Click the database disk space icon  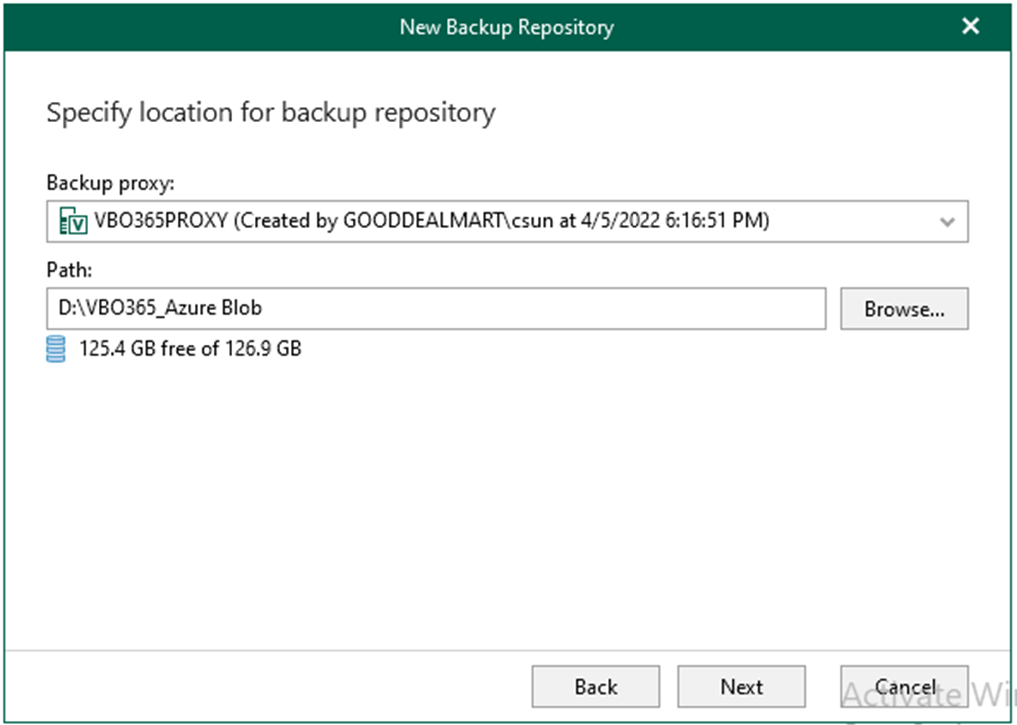[x=56, y=349]
